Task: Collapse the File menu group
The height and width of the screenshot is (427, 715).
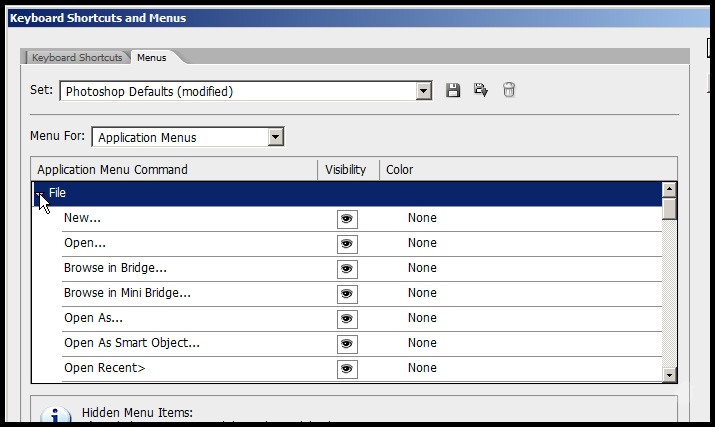Action: click(39, 193)
